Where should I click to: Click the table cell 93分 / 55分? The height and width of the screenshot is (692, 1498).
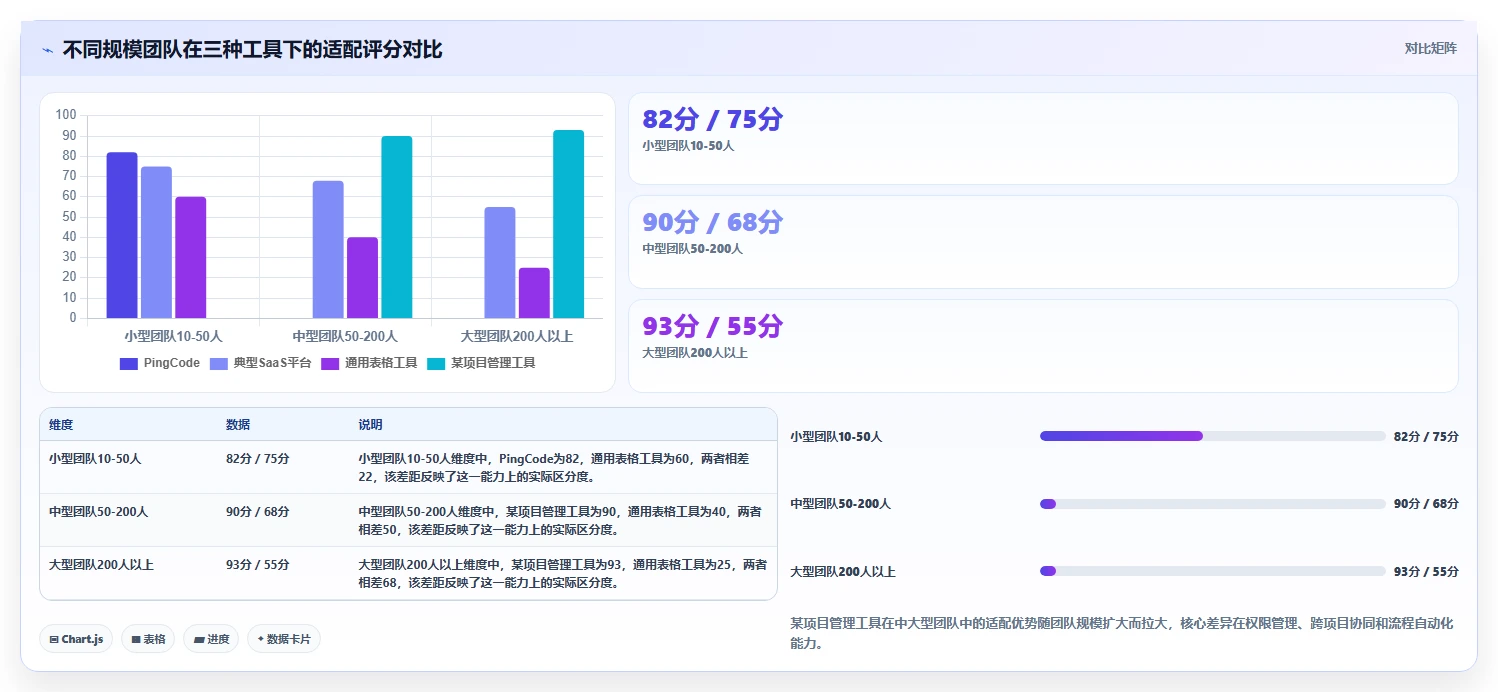pos(258,565)
